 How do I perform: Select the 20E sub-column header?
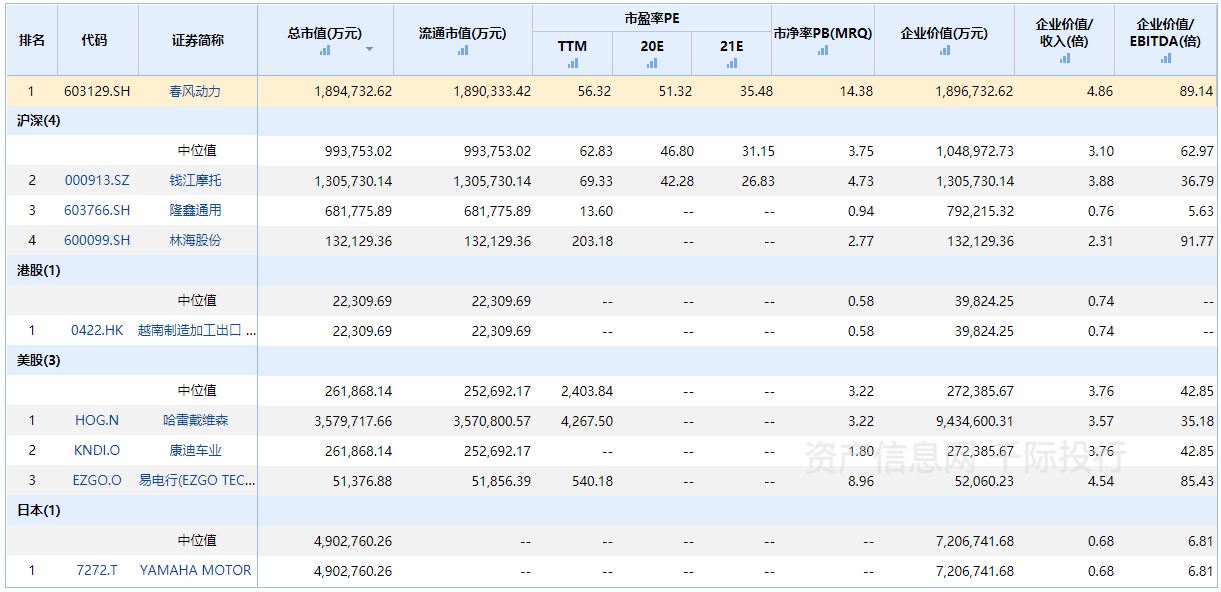652,46
